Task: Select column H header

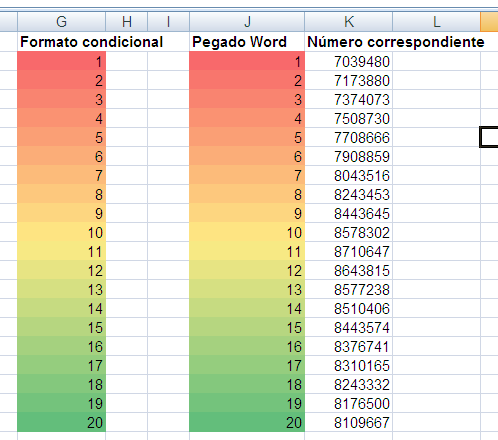Action: point(127,22)
